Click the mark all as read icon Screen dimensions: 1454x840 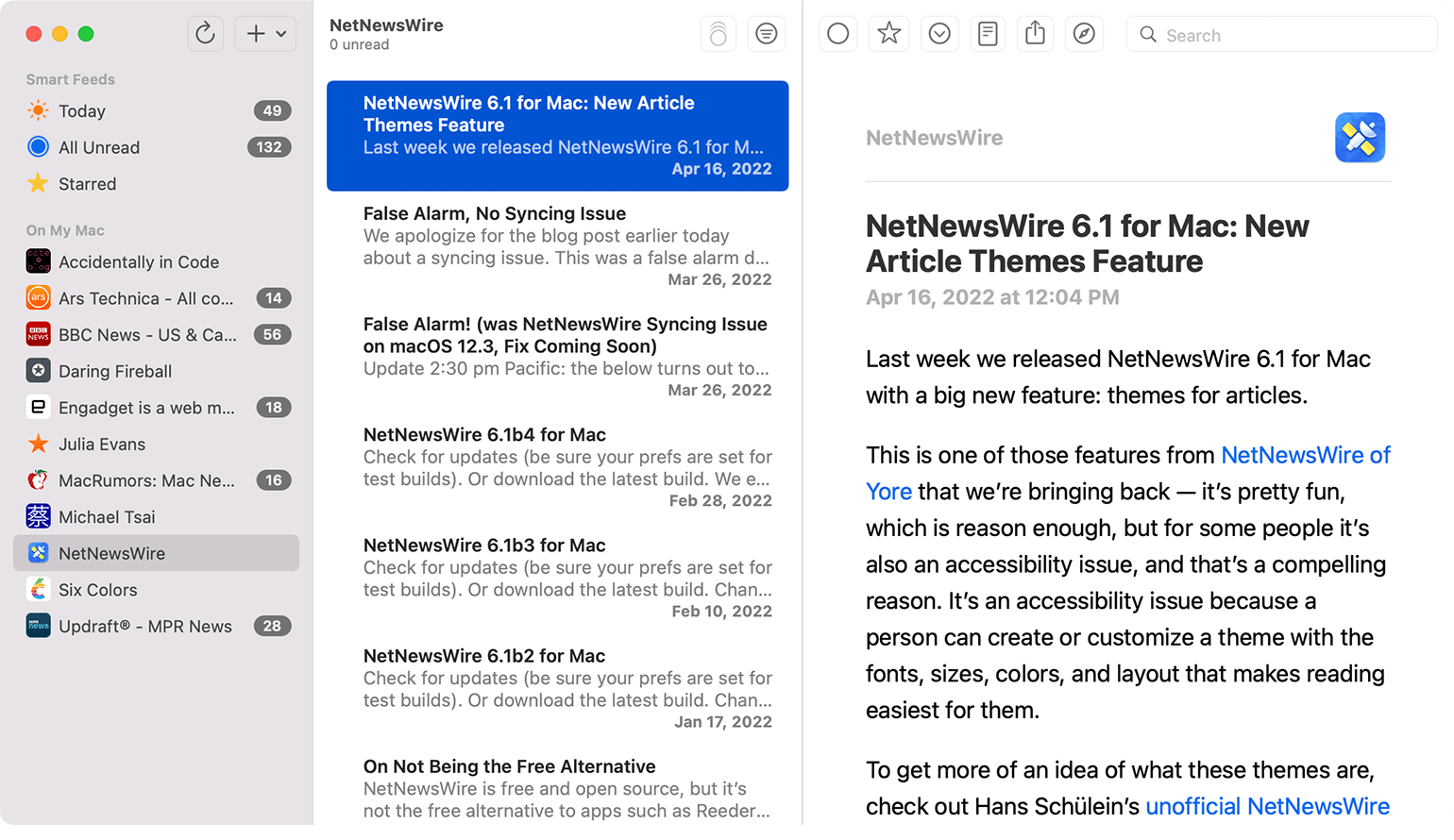click(x=719, y=34)
